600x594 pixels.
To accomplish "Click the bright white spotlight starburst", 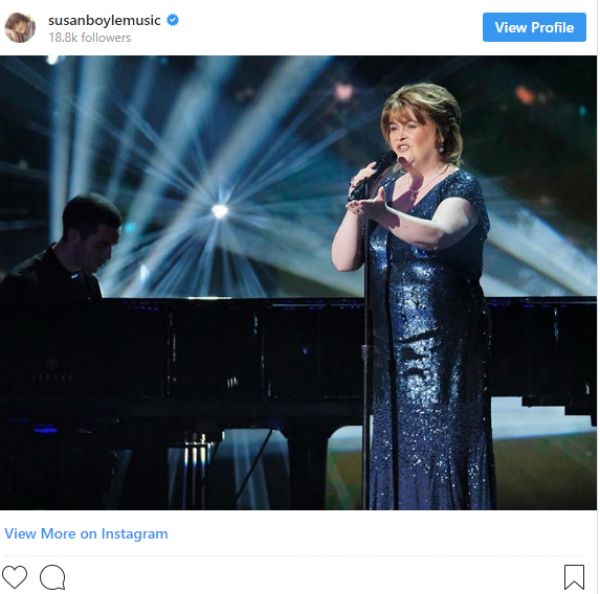I will [x=219, y=211].
